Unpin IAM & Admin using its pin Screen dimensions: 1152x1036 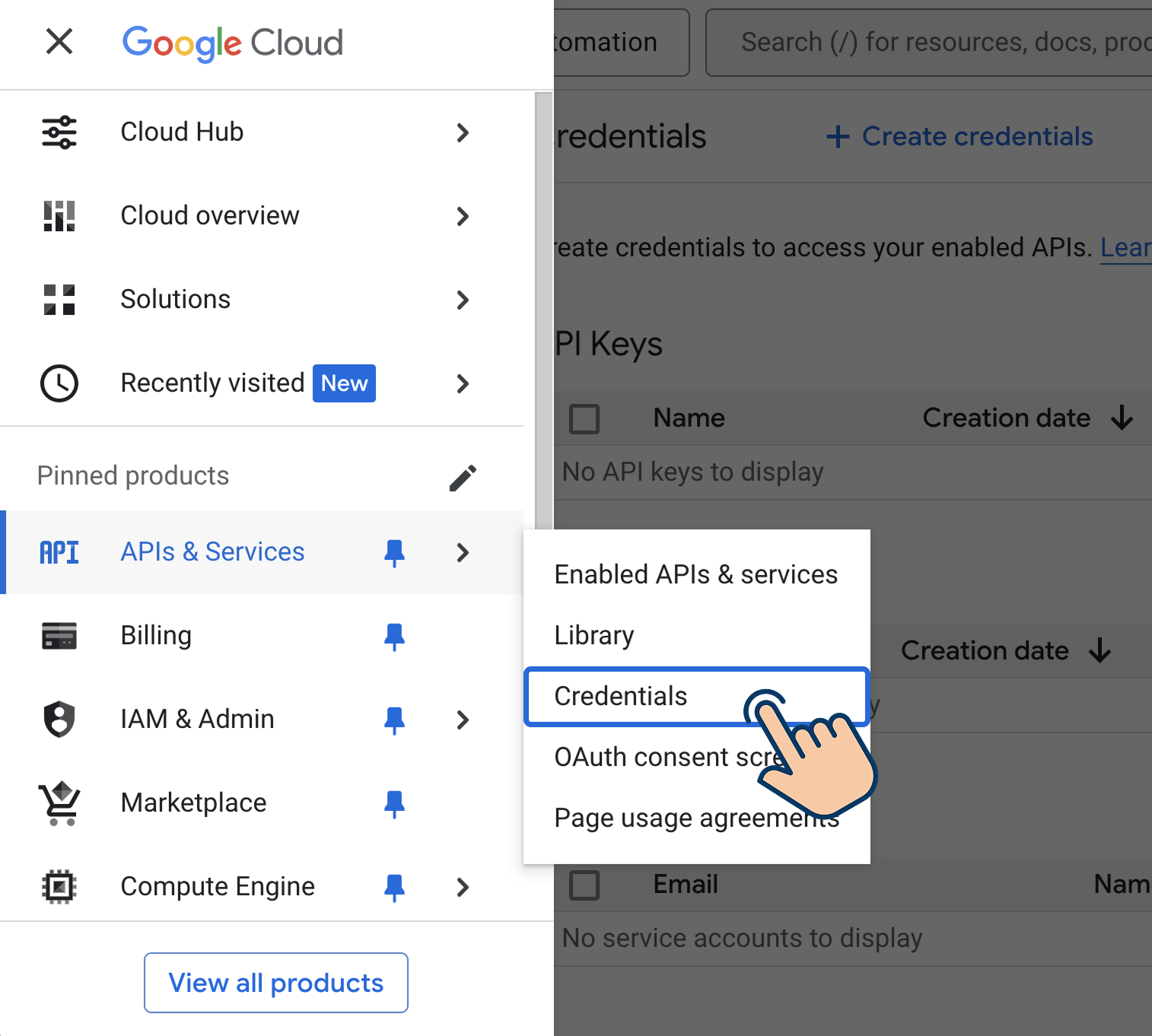coord(394,720)
